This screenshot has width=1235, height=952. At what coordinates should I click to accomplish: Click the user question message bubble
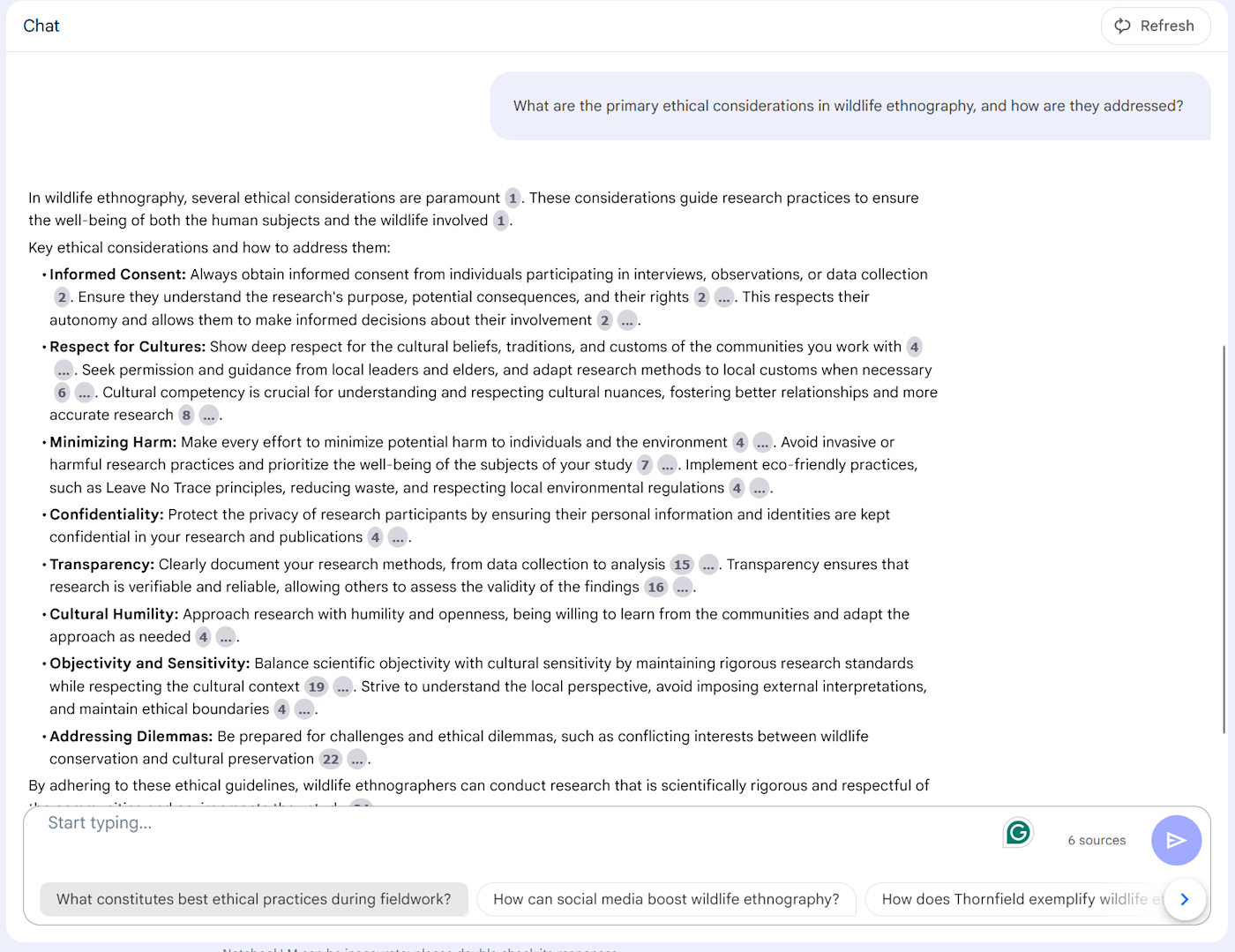point(850,106)
